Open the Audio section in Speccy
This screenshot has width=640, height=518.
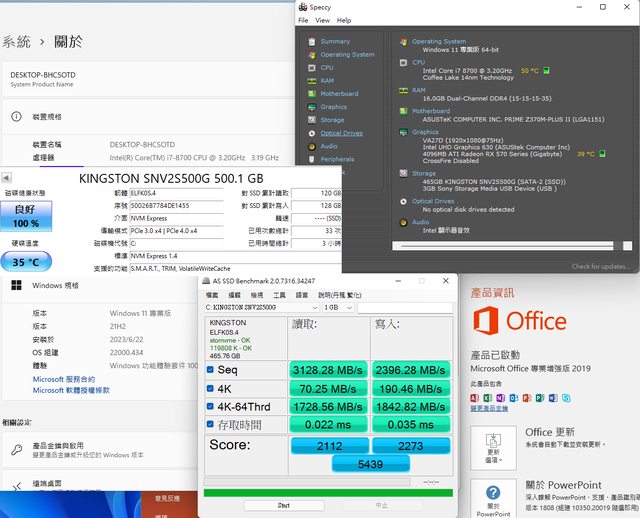tap(328, 146)
